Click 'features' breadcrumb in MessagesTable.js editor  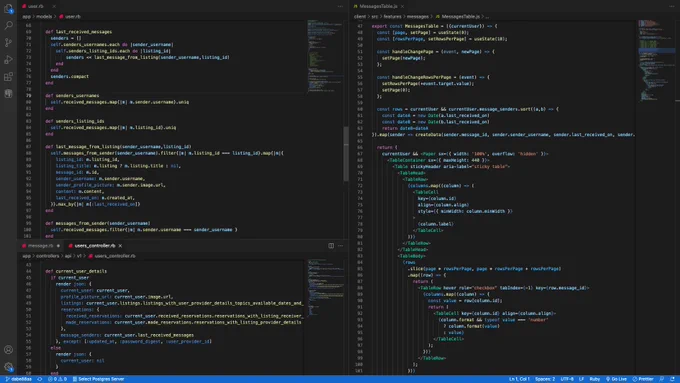tap(392, 16)
